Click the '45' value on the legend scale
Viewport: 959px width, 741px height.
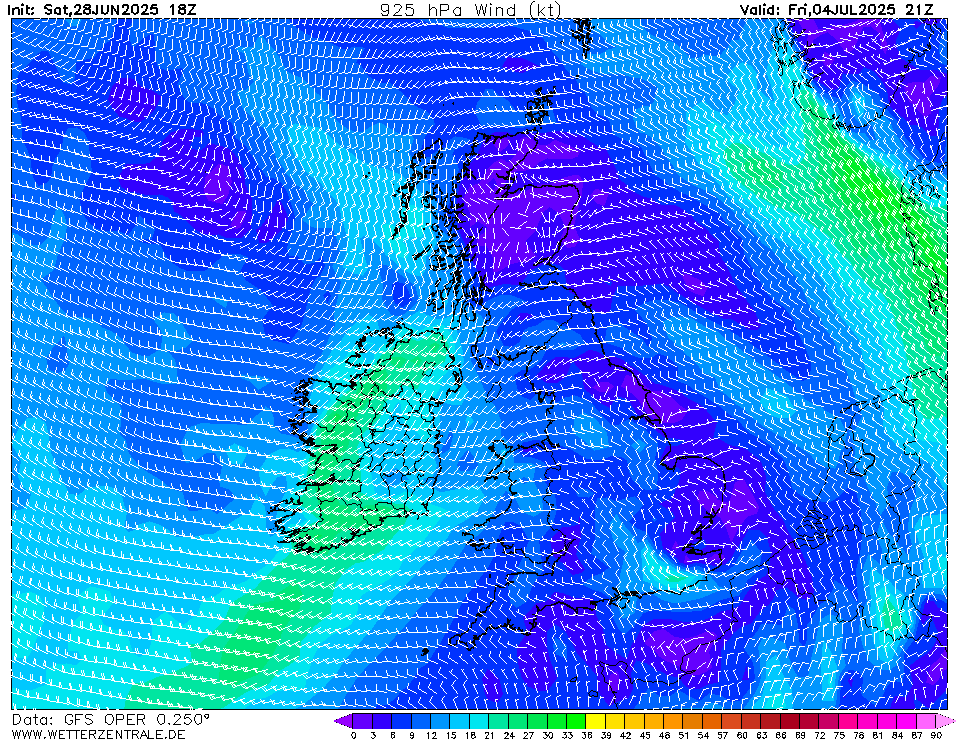click(x=645, y=735)
